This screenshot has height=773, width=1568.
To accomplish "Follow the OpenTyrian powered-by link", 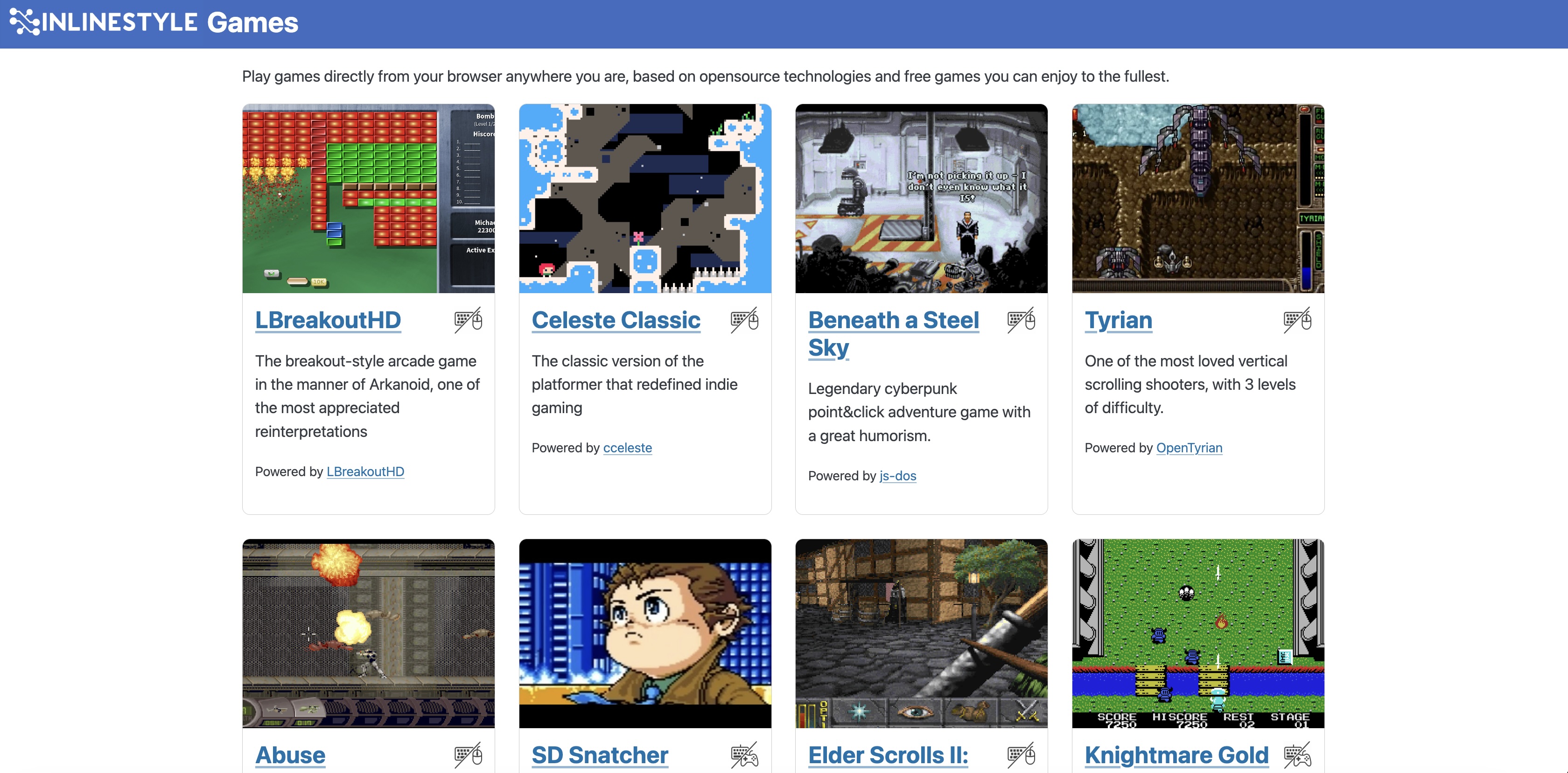I will tap(1189, 448).
